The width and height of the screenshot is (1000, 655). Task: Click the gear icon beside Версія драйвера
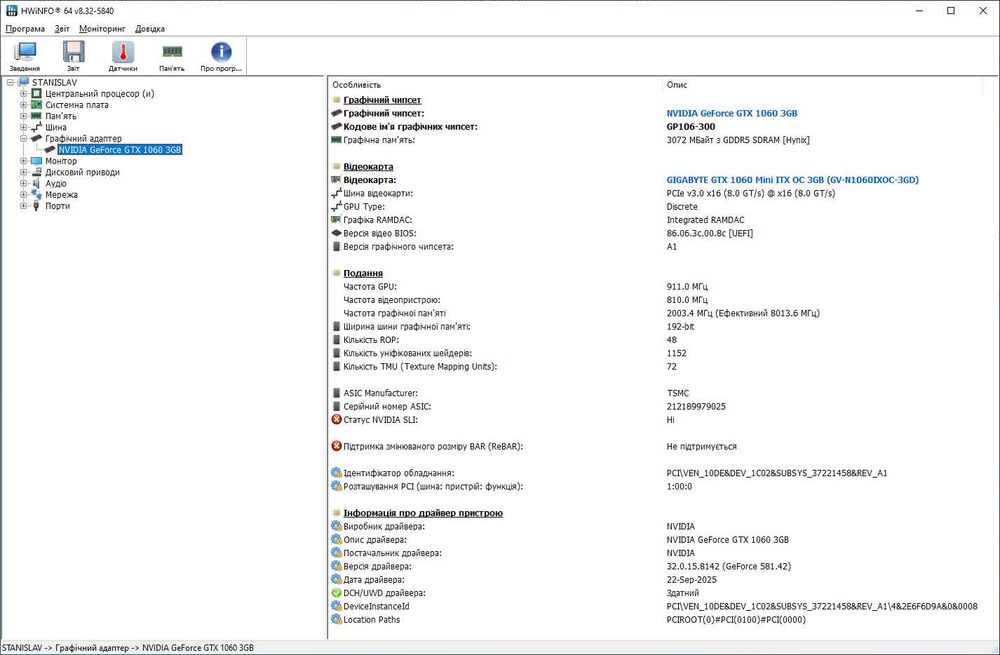point(337,566)
